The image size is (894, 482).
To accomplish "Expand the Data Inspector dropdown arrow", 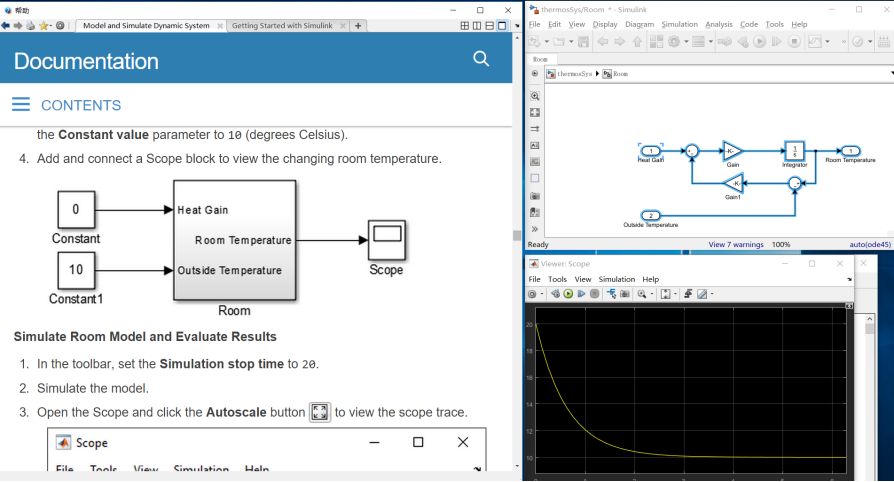I will tap(827, 42).
